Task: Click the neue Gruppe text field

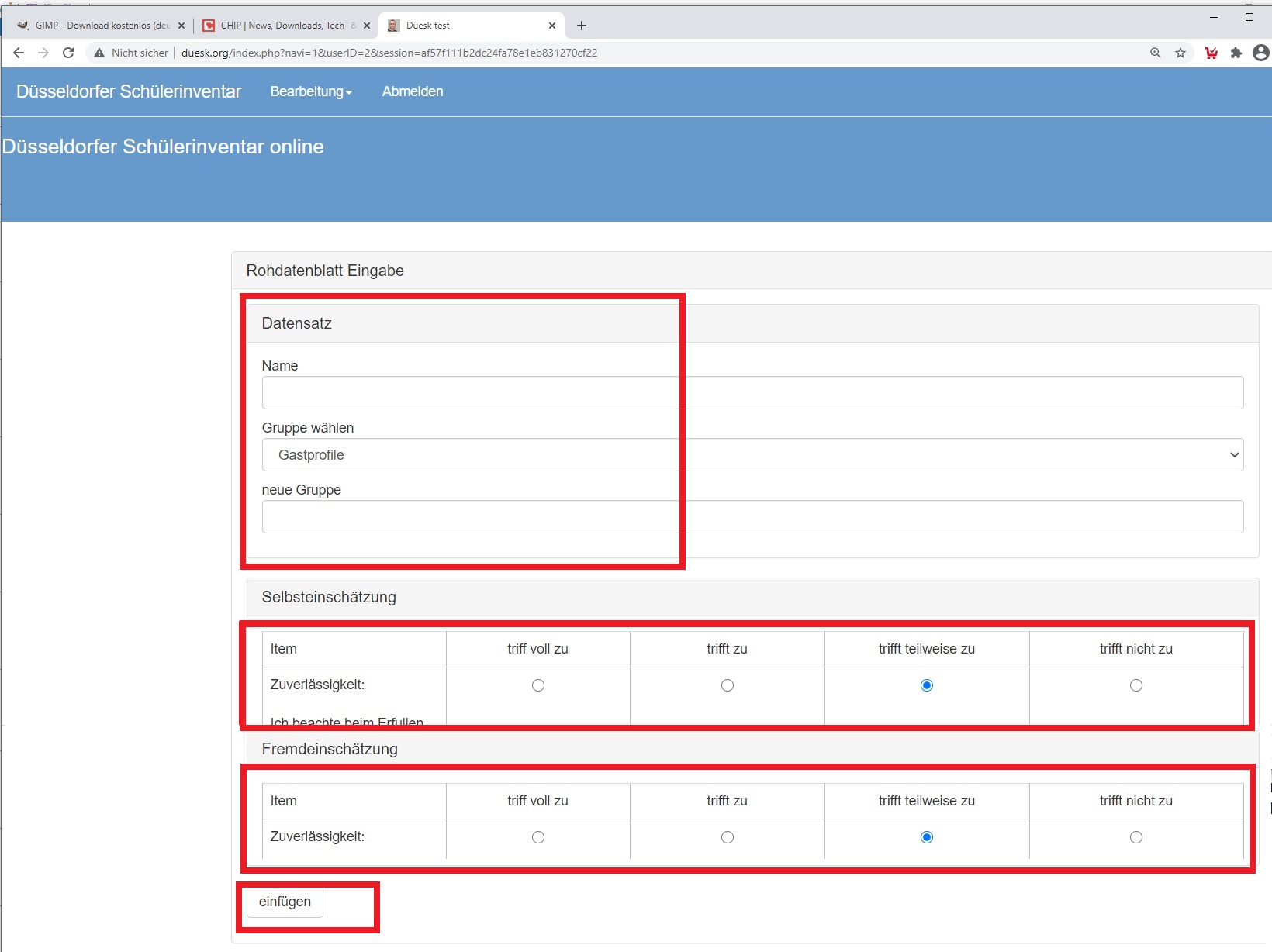Action: 752,517
